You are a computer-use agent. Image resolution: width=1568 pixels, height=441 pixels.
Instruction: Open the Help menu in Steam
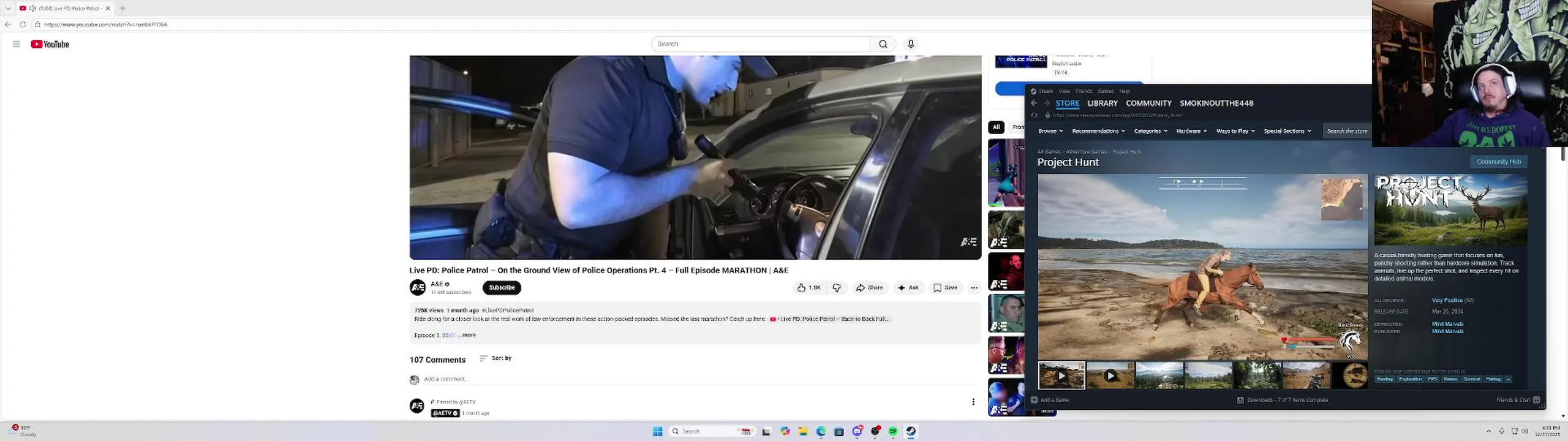[1125, 91]
